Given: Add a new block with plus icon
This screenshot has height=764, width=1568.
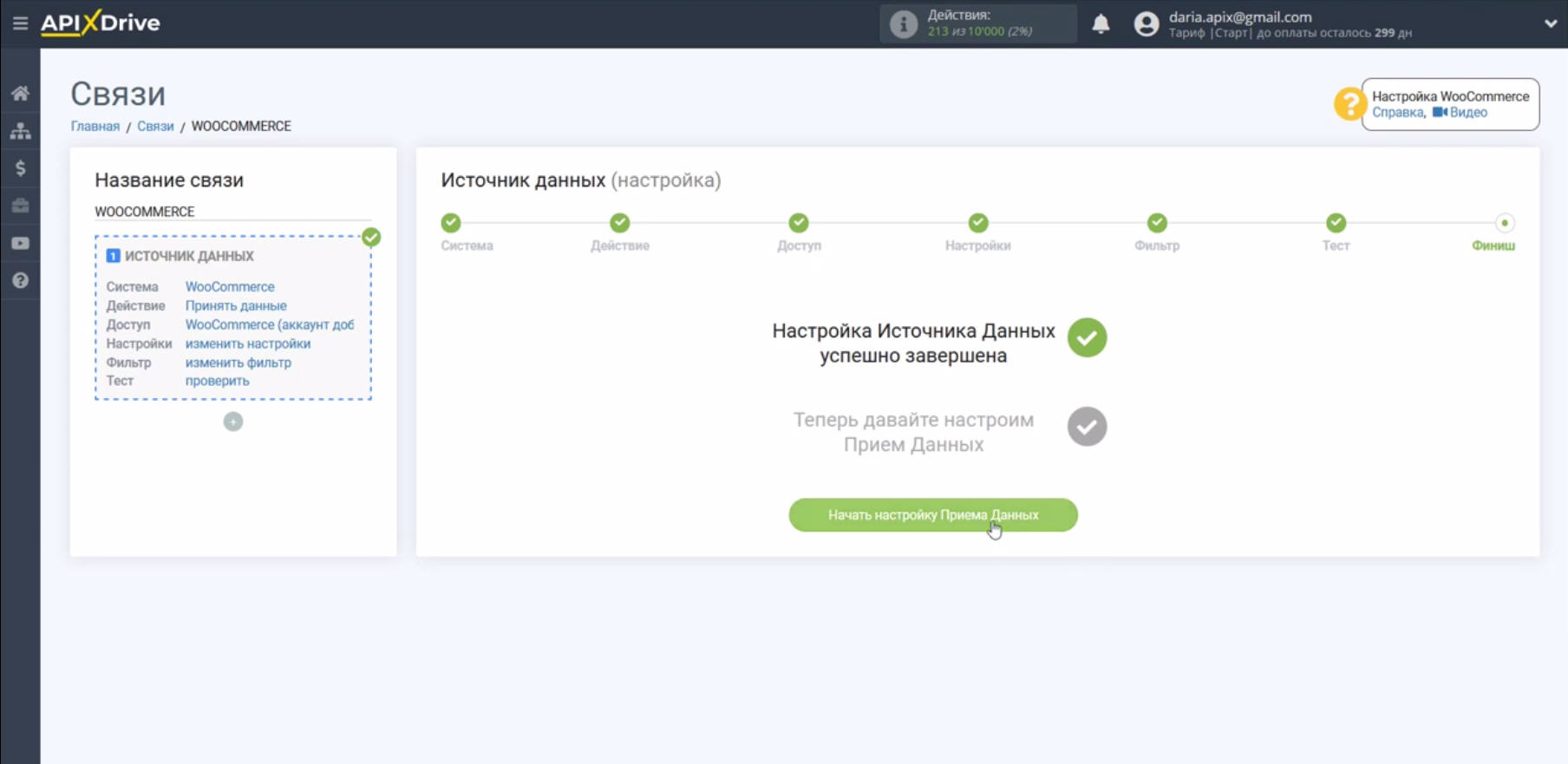Looking at the screenshot, I should point(233,421).
